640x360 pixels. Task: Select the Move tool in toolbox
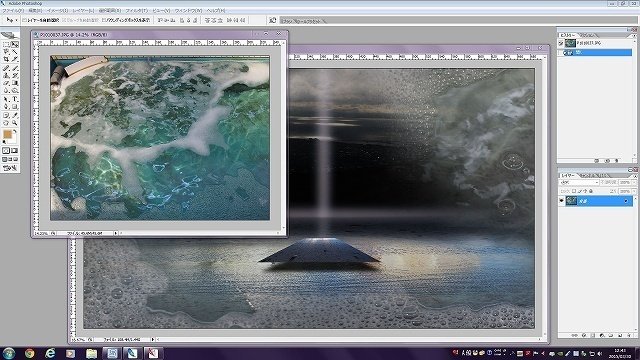click(15, 44)
